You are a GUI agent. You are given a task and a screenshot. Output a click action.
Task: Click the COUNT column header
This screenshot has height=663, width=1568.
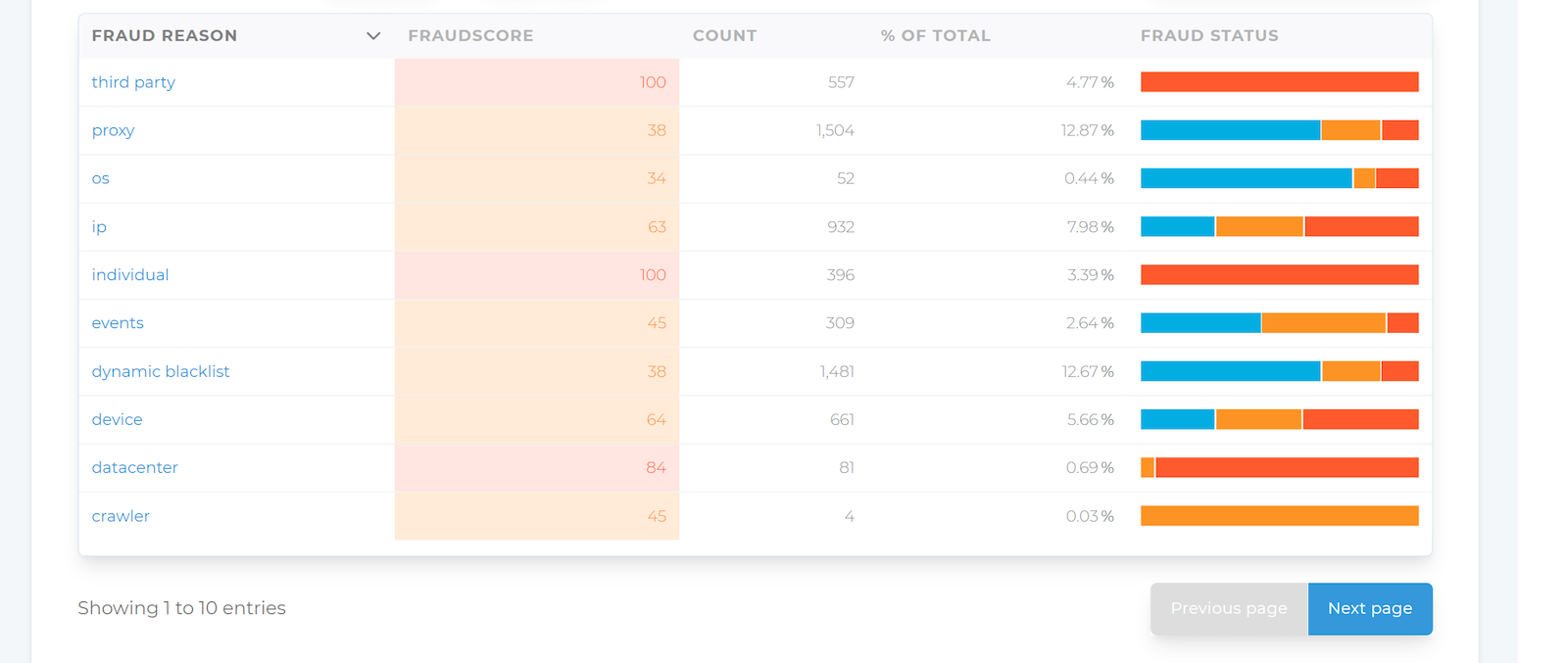pyautogui.click(x=724, y=35)
